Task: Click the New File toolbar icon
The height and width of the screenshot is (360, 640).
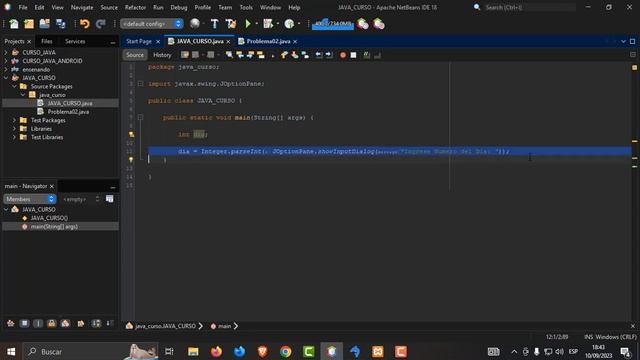Action: click(14, 24)
